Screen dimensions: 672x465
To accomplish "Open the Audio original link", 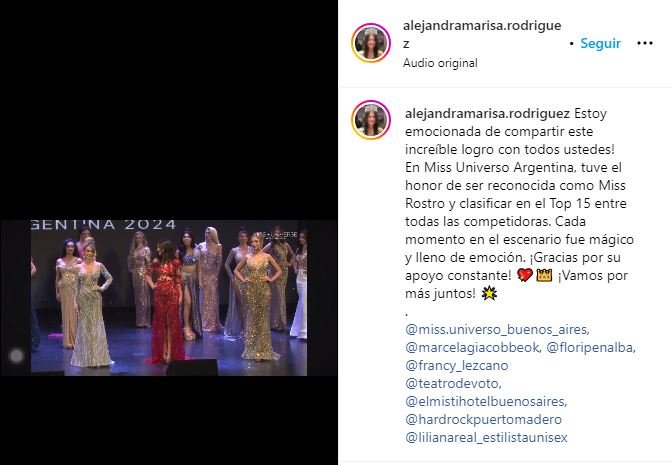I will coord(440,63).
